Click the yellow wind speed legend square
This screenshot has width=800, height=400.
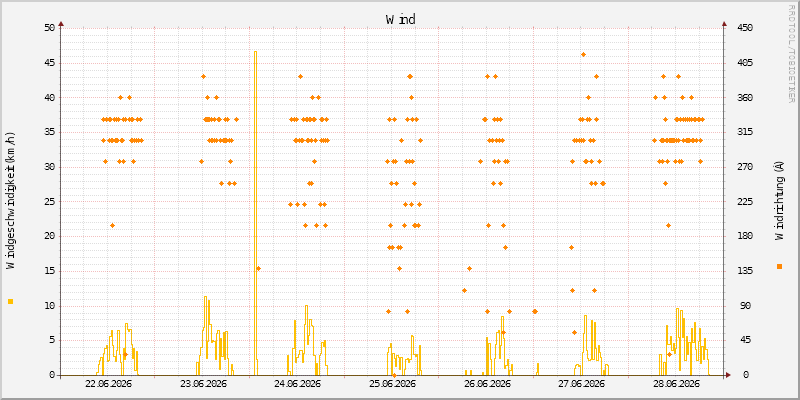10,302
